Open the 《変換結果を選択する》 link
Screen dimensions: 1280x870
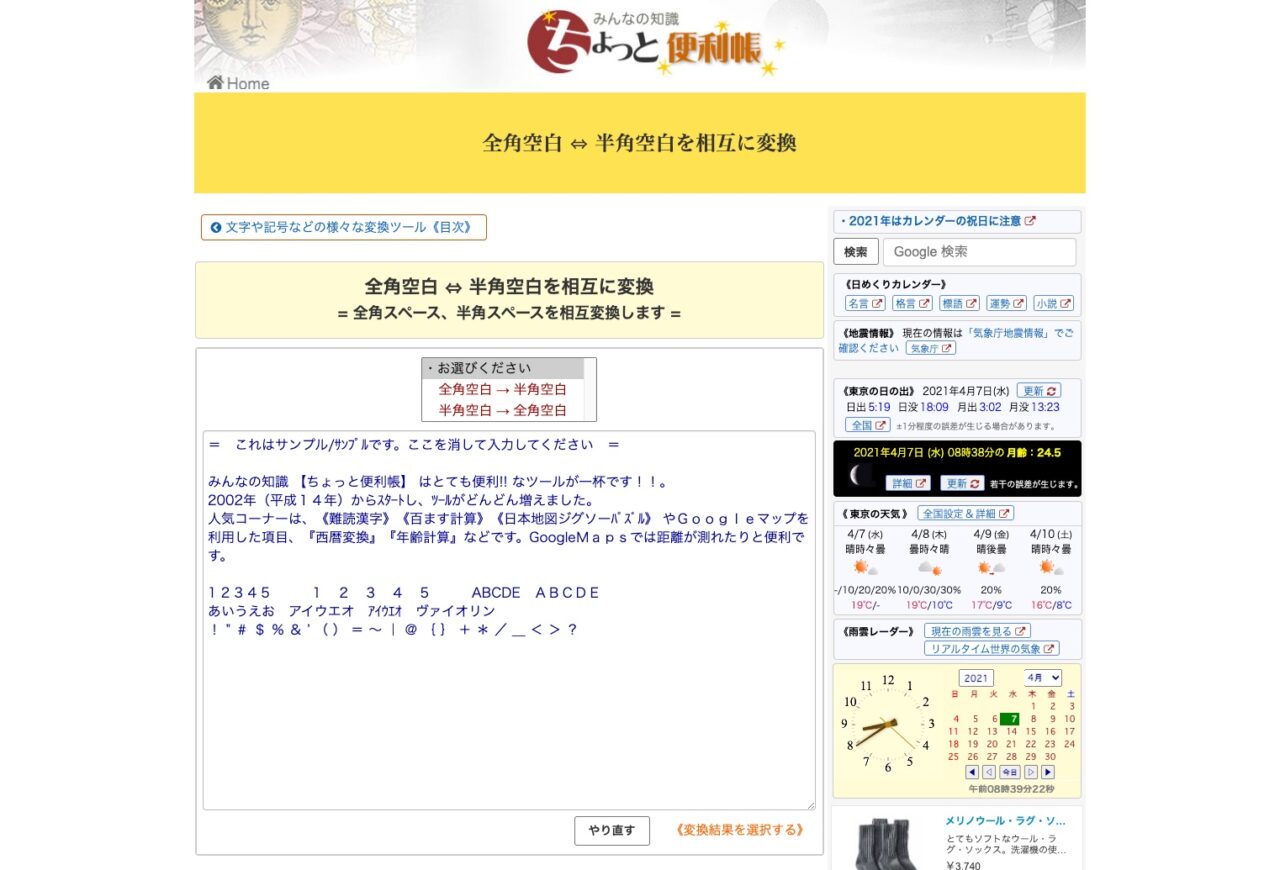click(x=739, y=831)
